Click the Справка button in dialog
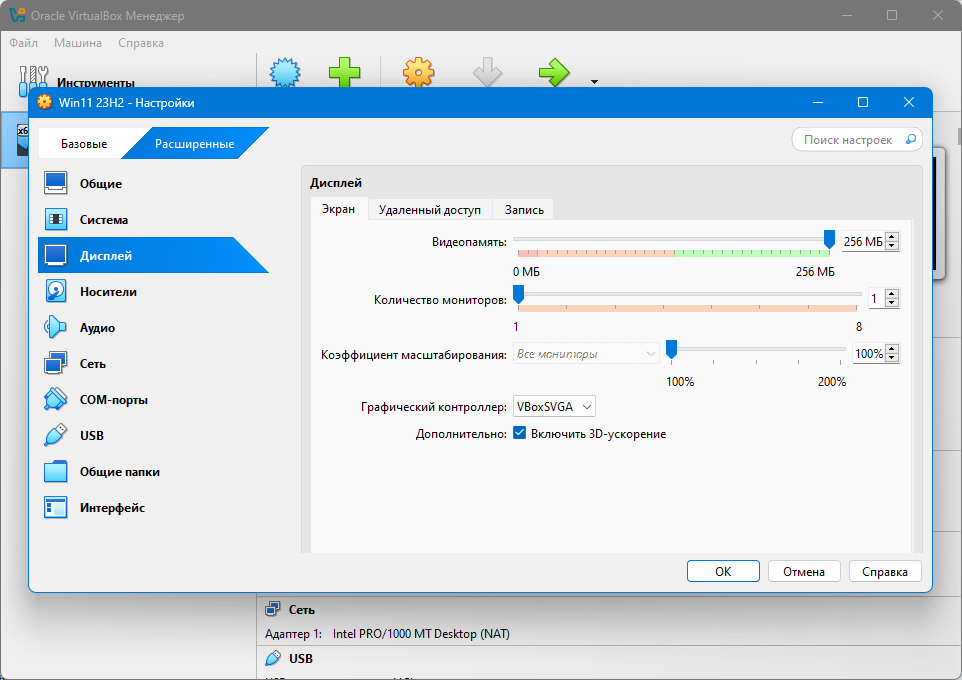Screen dimensions: 962x680 point(885,571)
